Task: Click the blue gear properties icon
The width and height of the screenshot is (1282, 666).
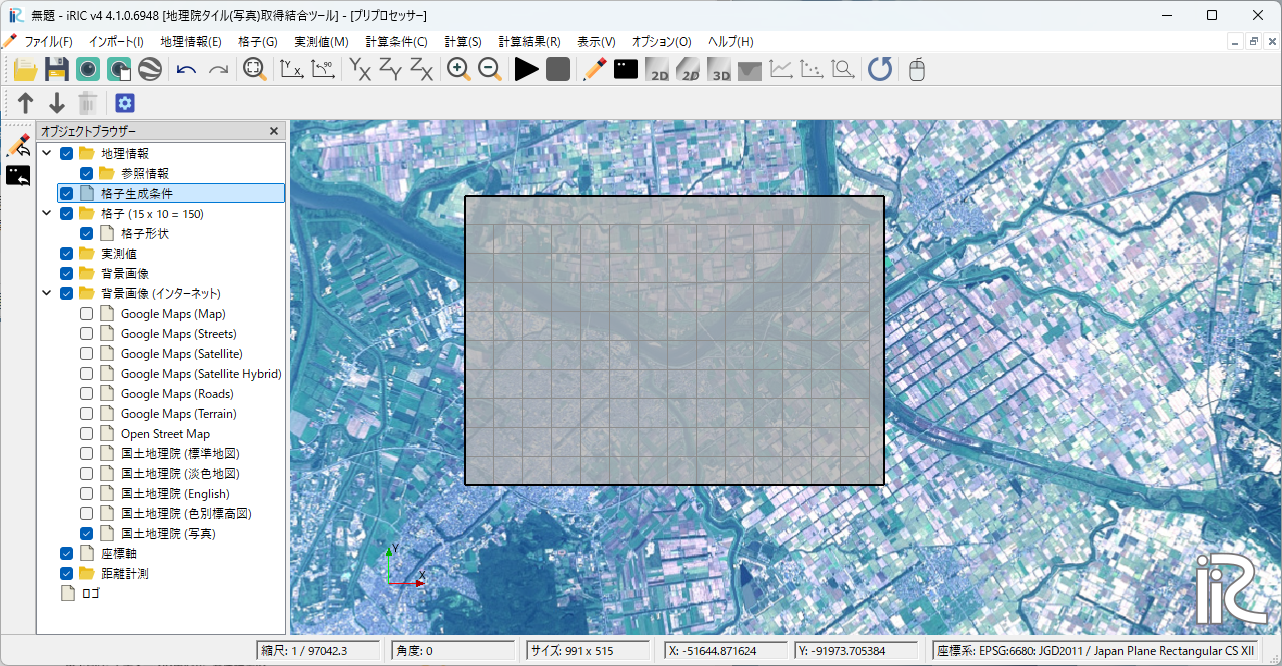Action: pyautogui.click(x=125, y=103)
